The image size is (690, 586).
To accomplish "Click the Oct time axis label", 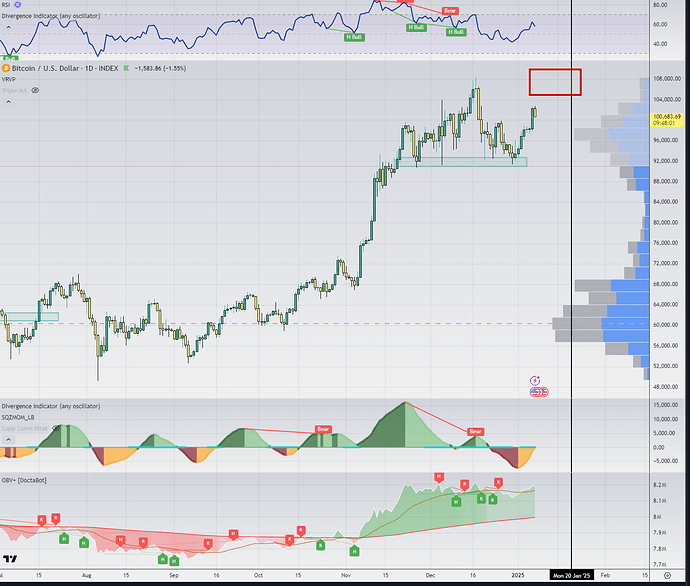I will pos(258,575).
